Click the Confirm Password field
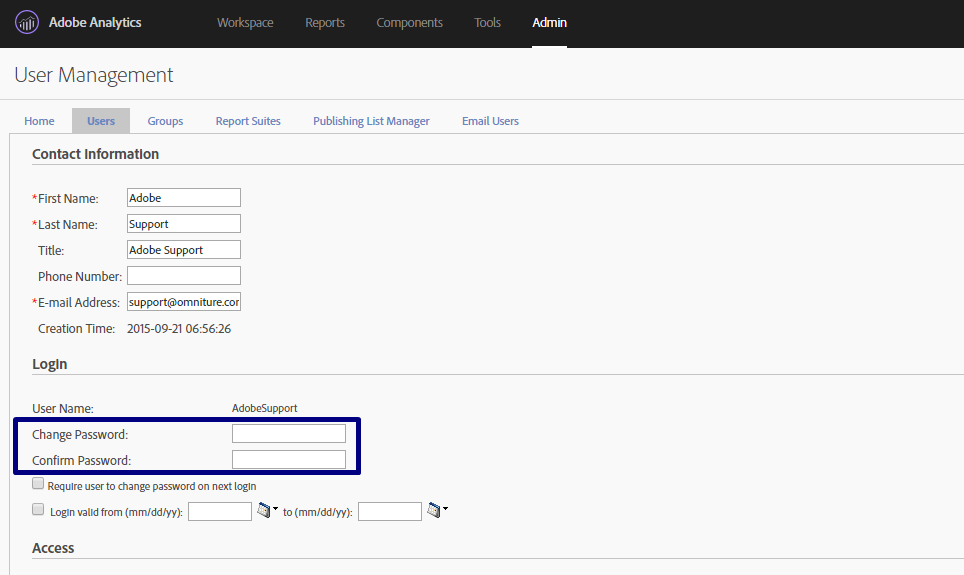 (289, 459)
